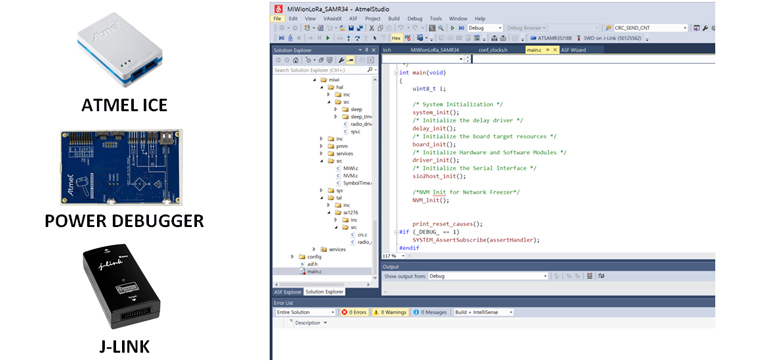Pin the Solution Explorer panel
Viewport: 760px width, 364px height.
(x=367, y=50)
